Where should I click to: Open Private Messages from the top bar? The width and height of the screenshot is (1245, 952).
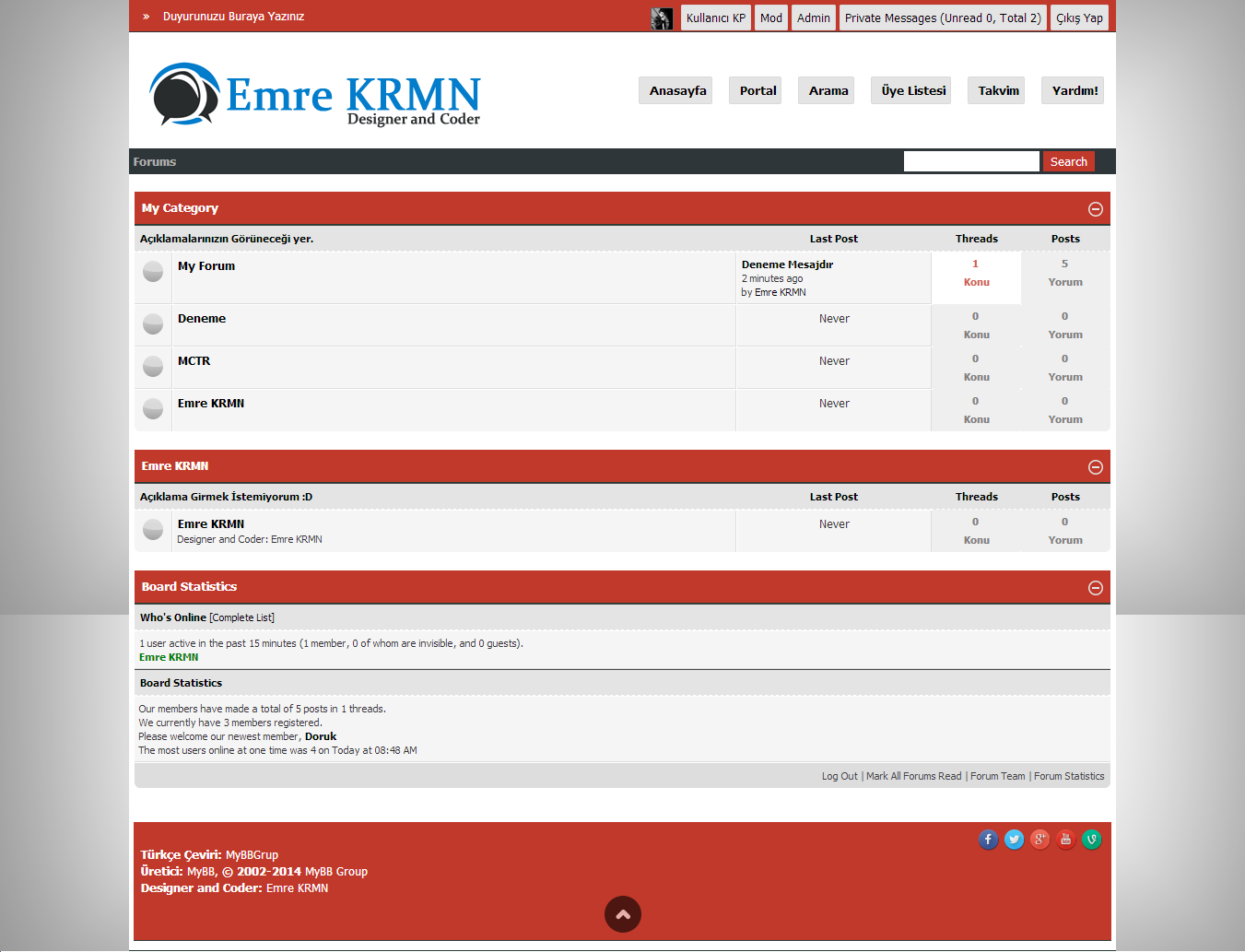tap(942, 18)
